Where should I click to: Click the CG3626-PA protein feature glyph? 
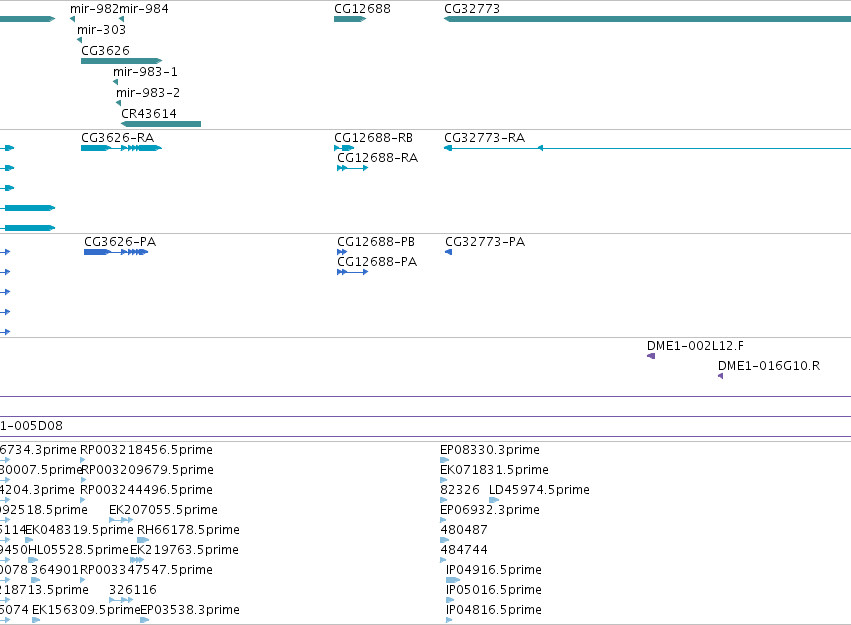point(116,252)
